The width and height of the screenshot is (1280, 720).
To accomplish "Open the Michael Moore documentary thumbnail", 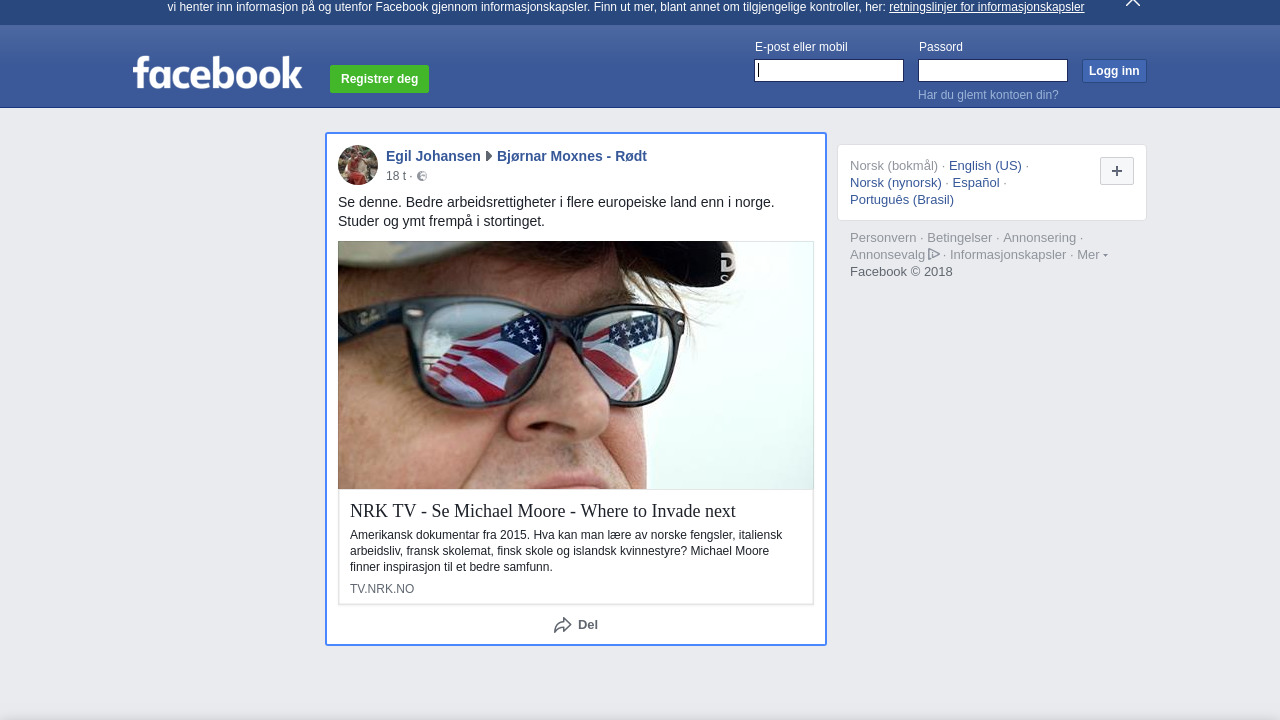I will pos(576,365).
